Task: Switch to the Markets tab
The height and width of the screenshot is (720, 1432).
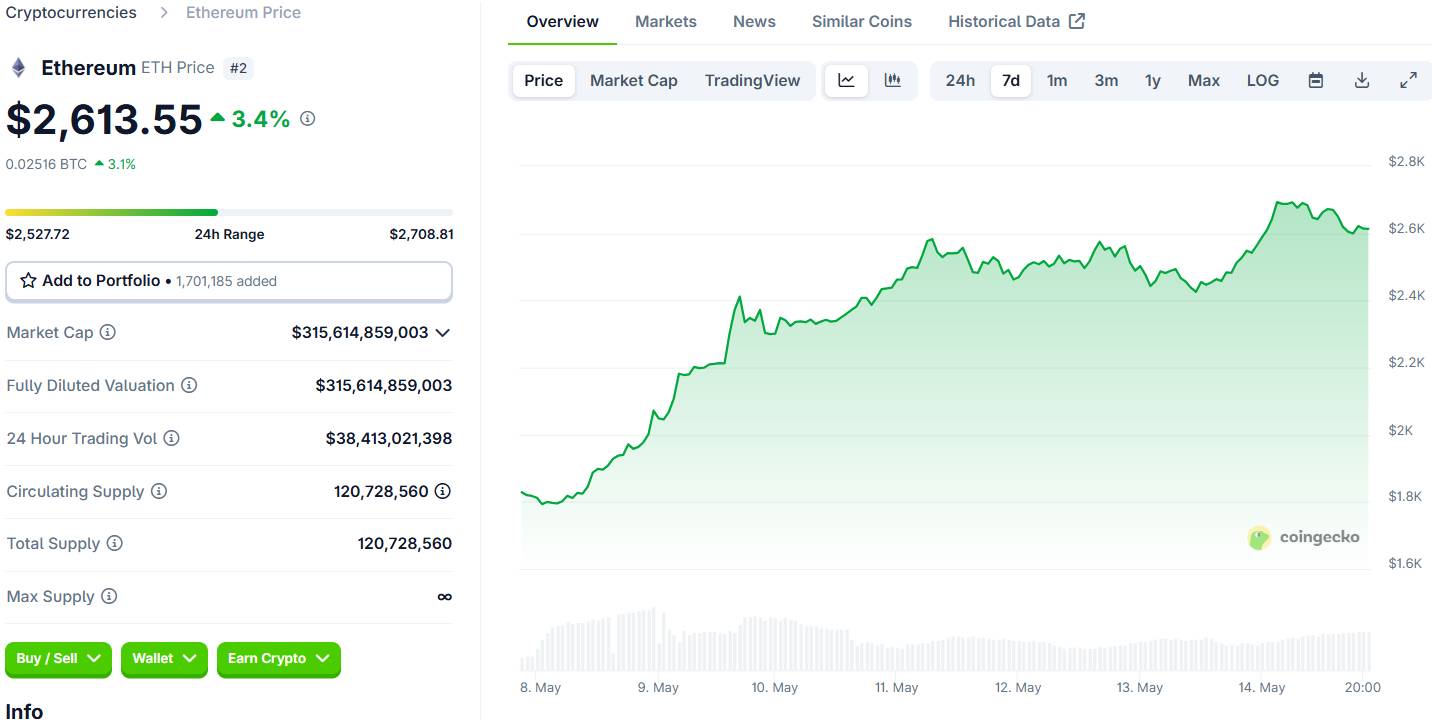Action: click(x=666, y=21)
